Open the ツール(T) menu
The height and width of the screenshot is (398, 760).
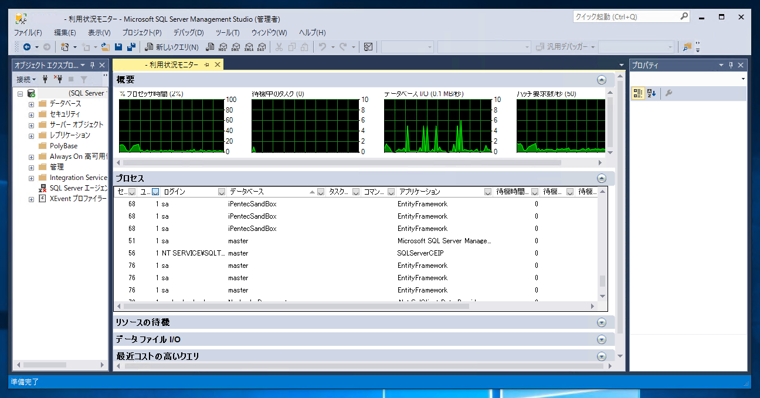pos(227,32)
